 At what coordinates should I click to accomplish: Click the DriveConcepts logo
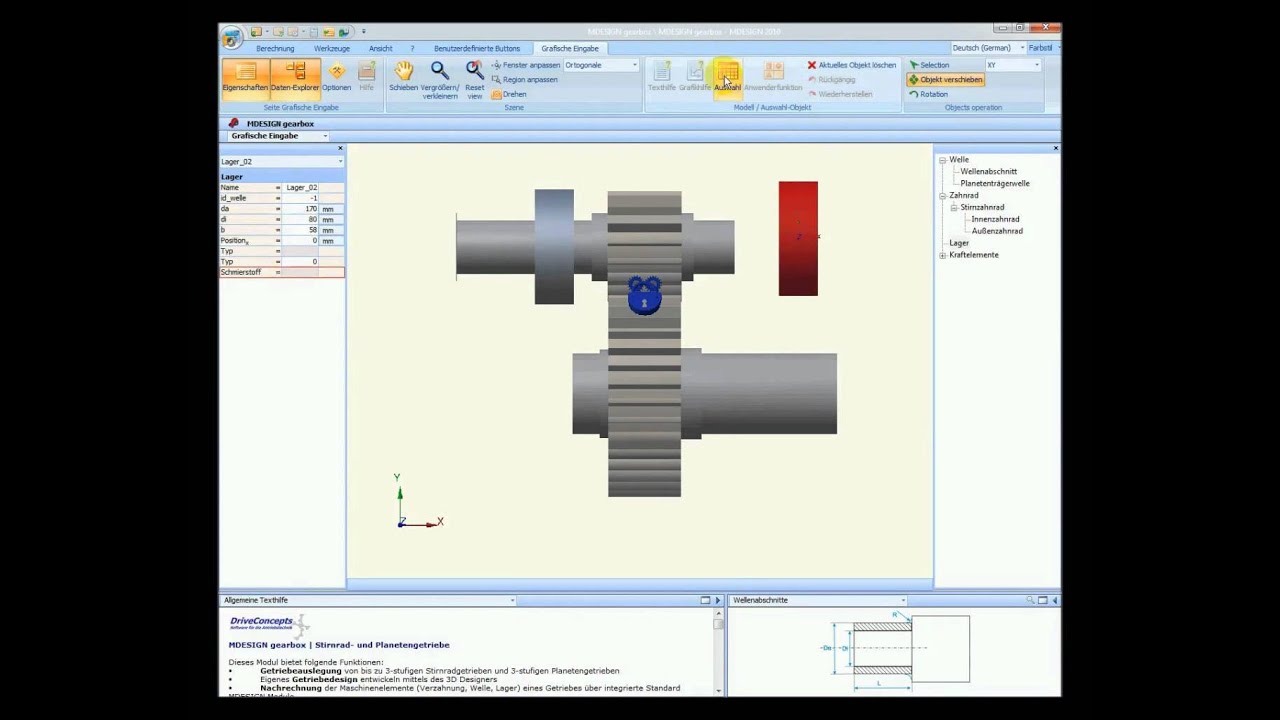click(x=268, y=624)
